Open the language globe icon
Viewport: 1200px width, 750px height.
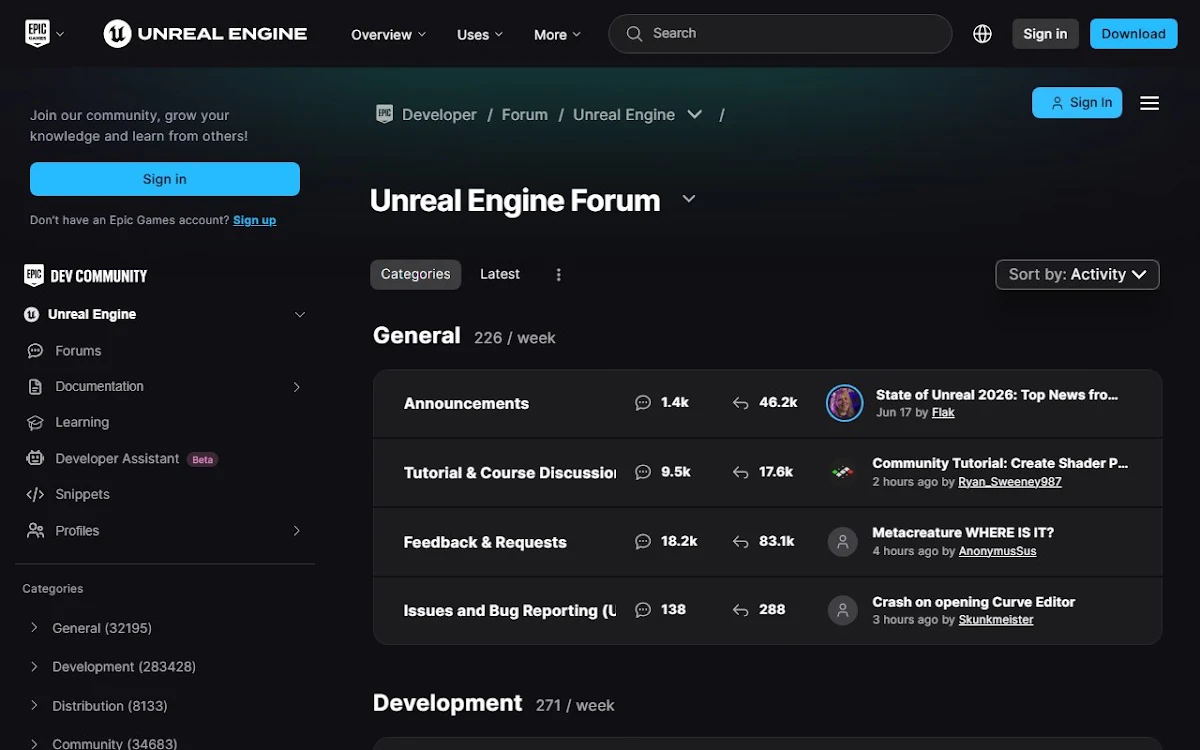point(982,34)
